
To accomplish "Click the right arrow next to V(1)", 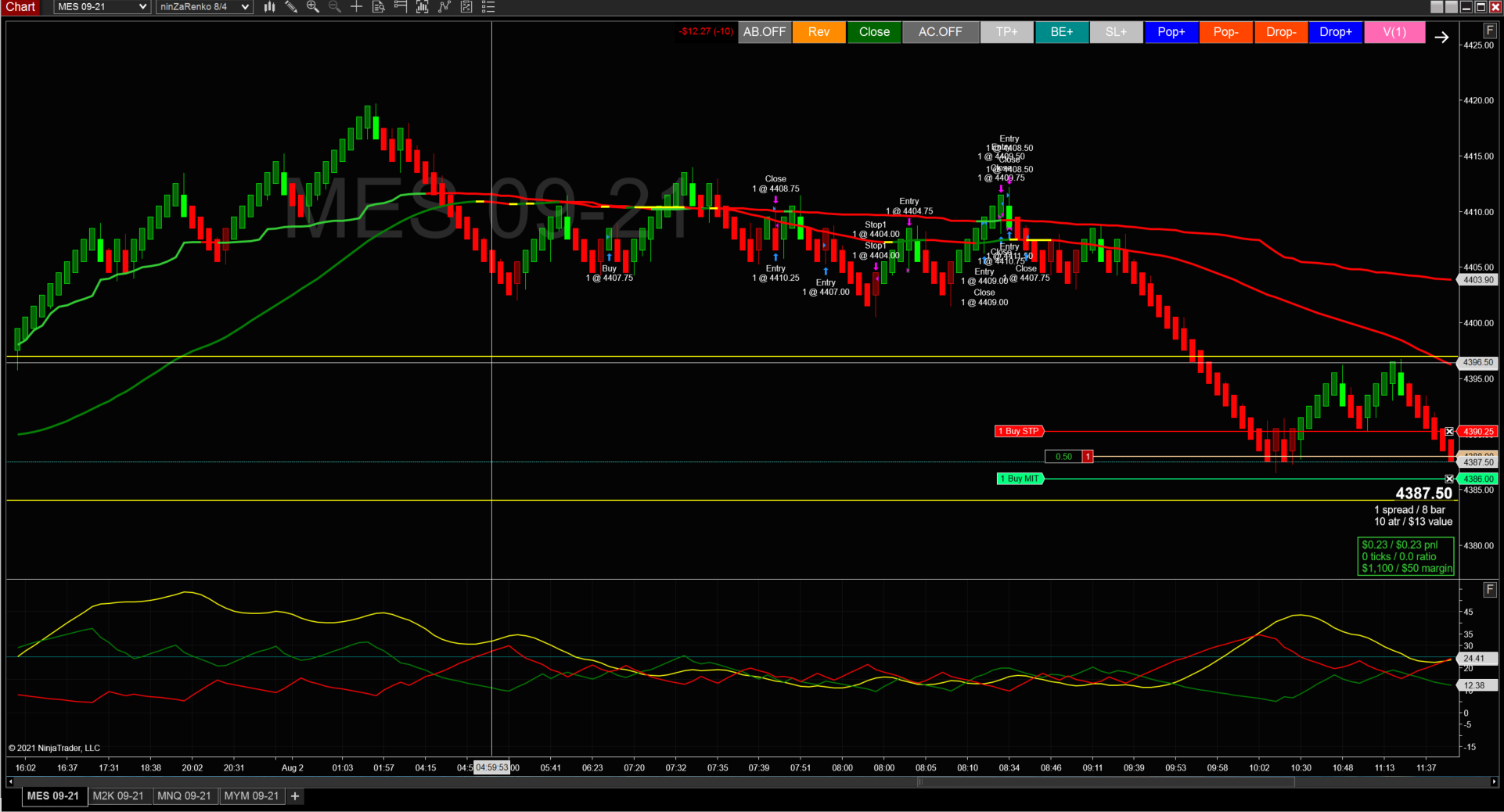I will [1441, 37].
